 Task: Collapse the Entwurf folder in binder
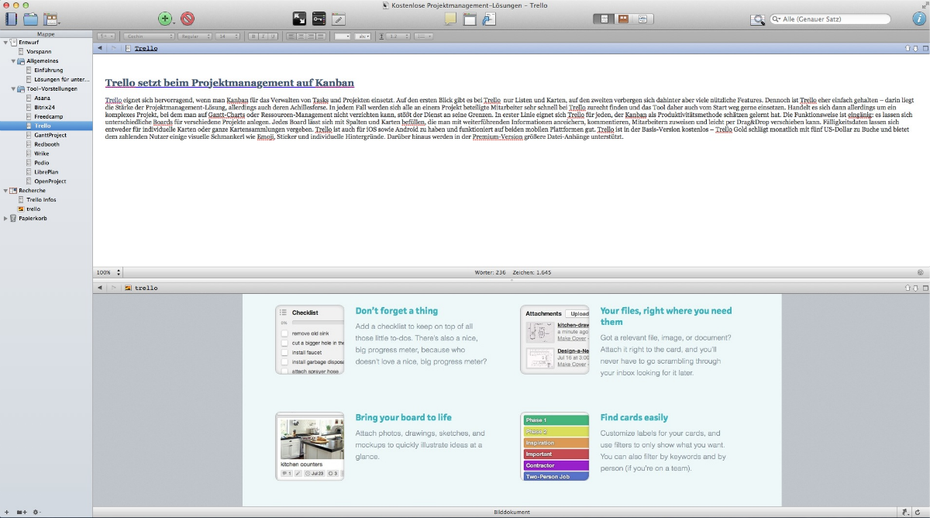pos(5,43)
